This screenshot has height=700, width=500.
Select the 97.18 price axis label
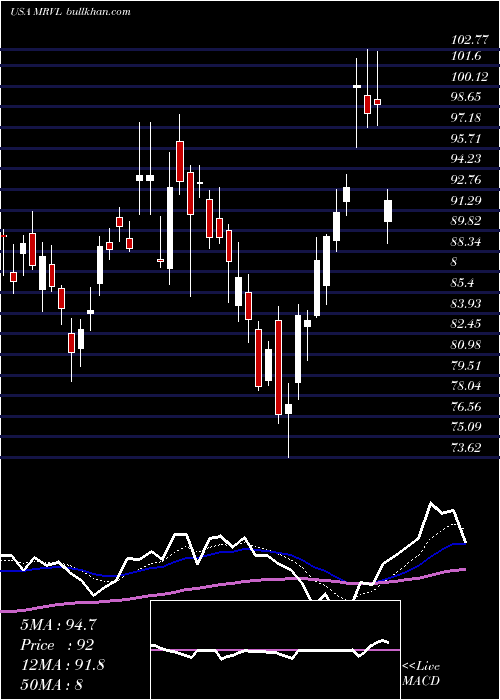[466, 118]
